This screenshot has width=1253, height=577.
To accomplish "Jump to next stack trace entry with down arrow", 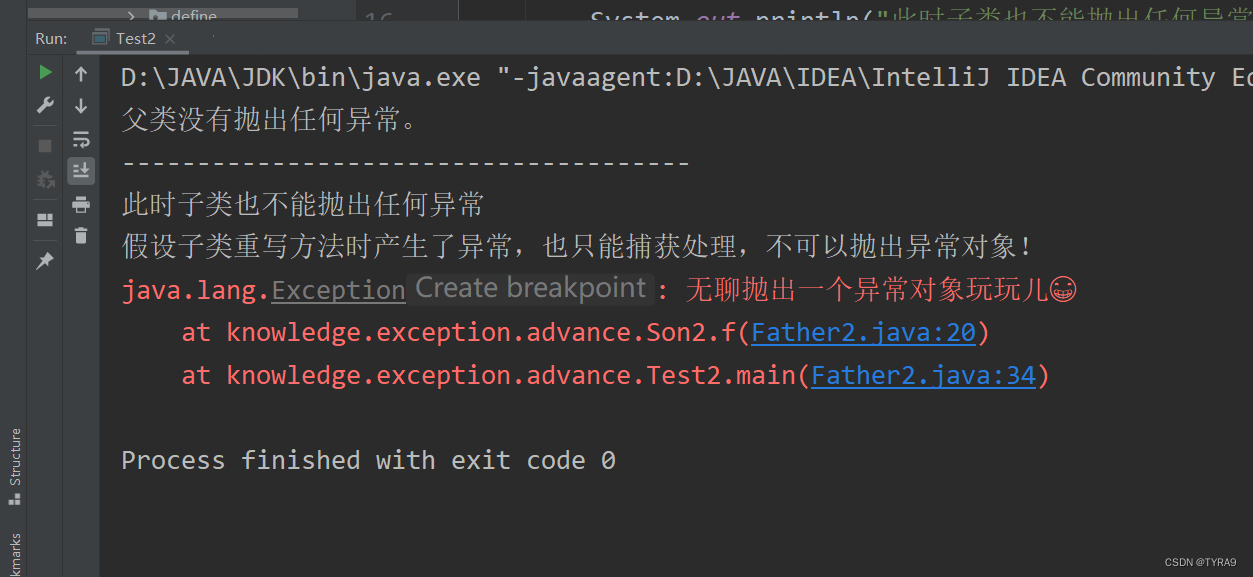I will pos(81,105).
